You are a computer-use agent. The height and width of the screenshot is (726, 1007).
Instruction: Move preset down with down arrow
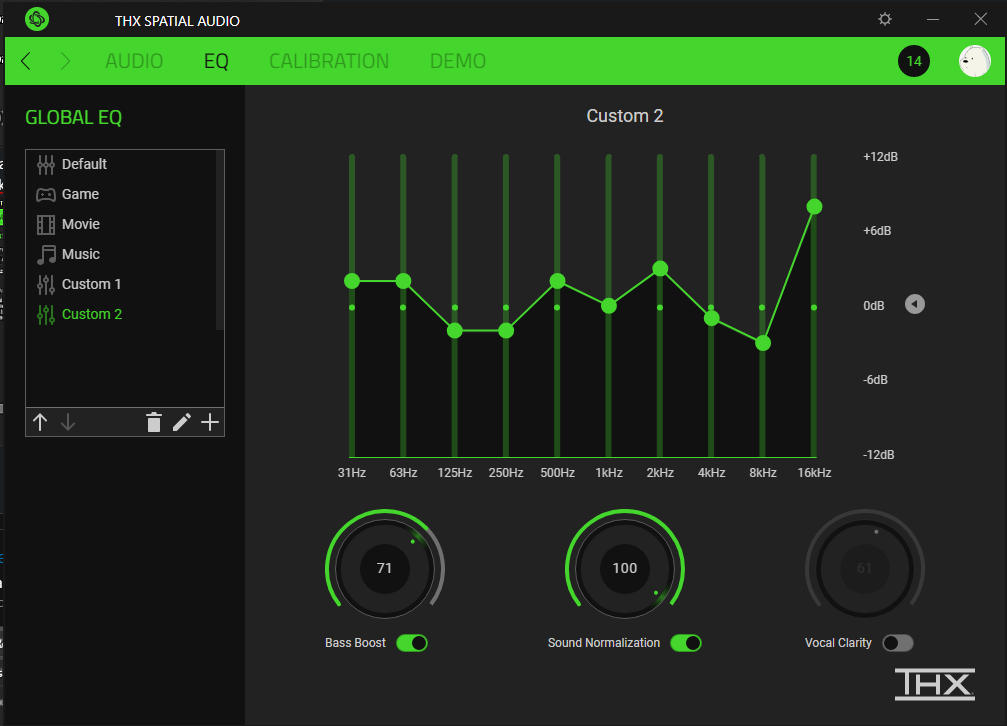point(68,422)
